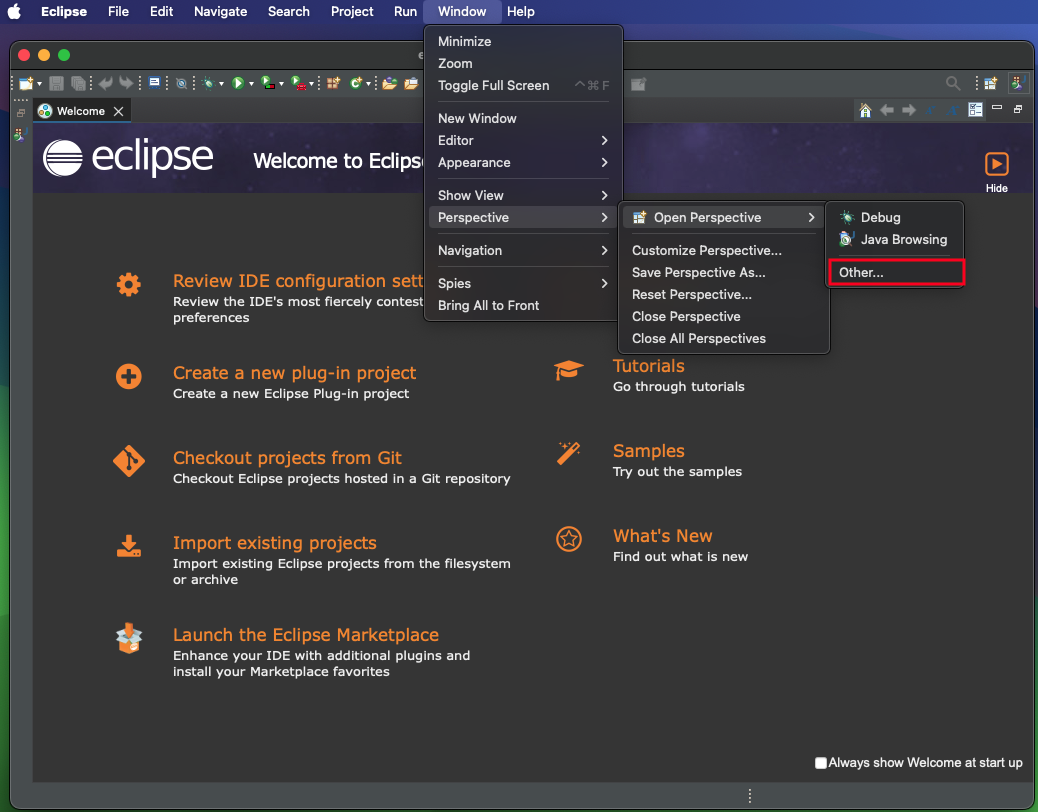This screenshot has height=812, width=1038.
Task: Click the New wizard toolbar icon
Action: tap(26, 83)
